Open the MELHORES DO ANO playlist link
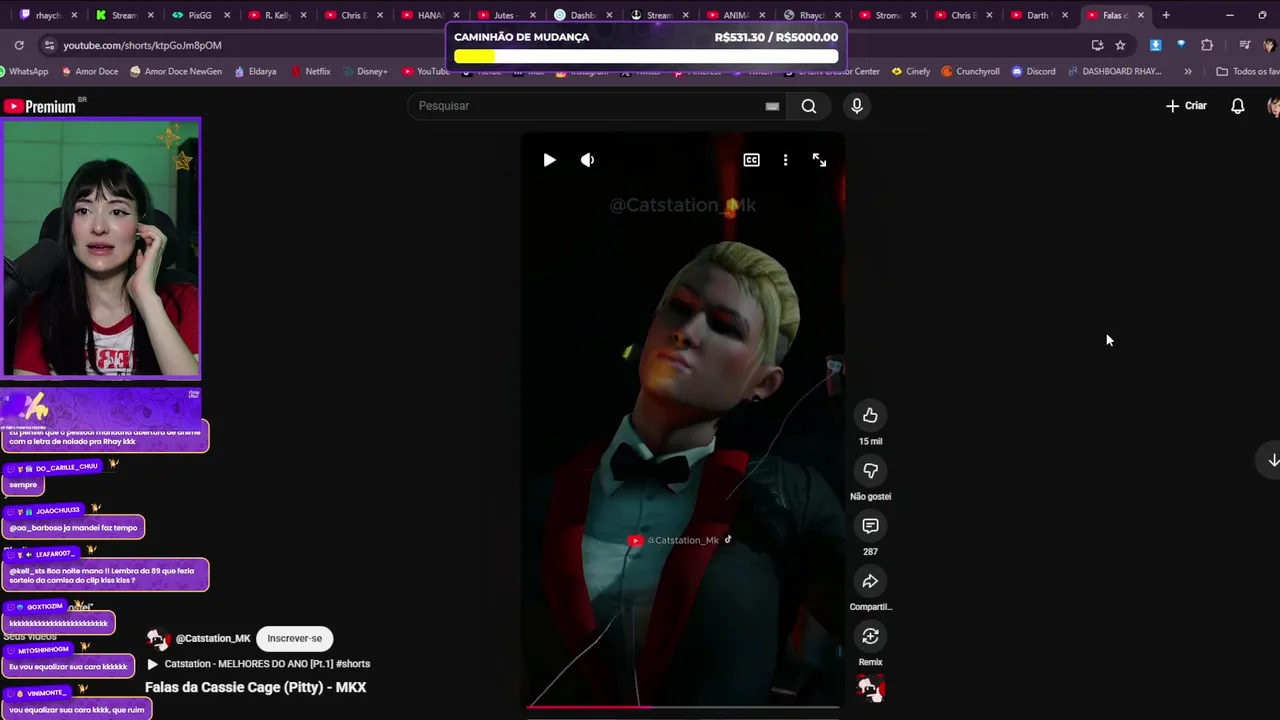This screenshot has height=720, width=1280. tap(267, 664)
